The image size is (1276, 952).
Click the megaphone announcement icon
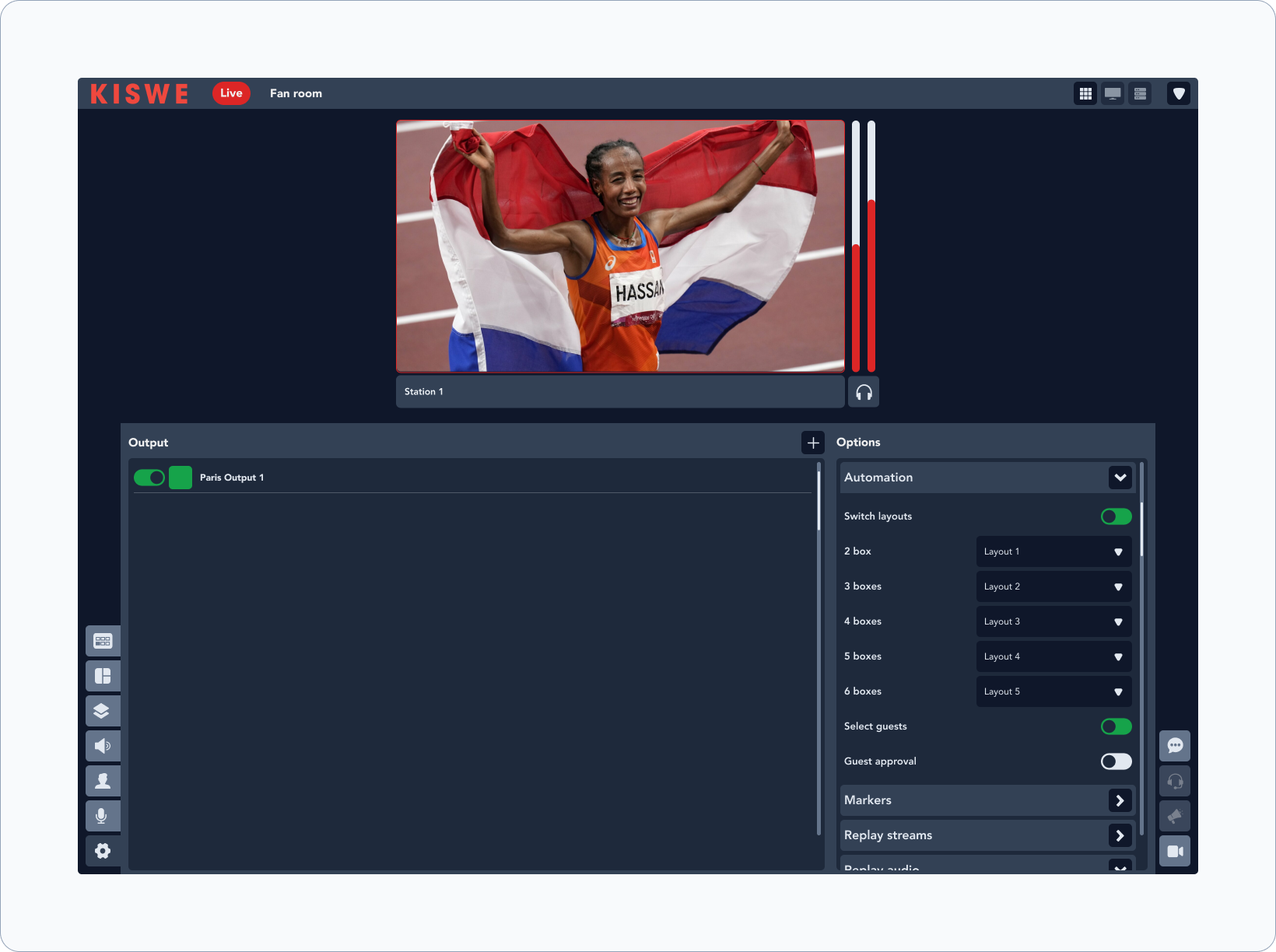(x=1175, y=816)
